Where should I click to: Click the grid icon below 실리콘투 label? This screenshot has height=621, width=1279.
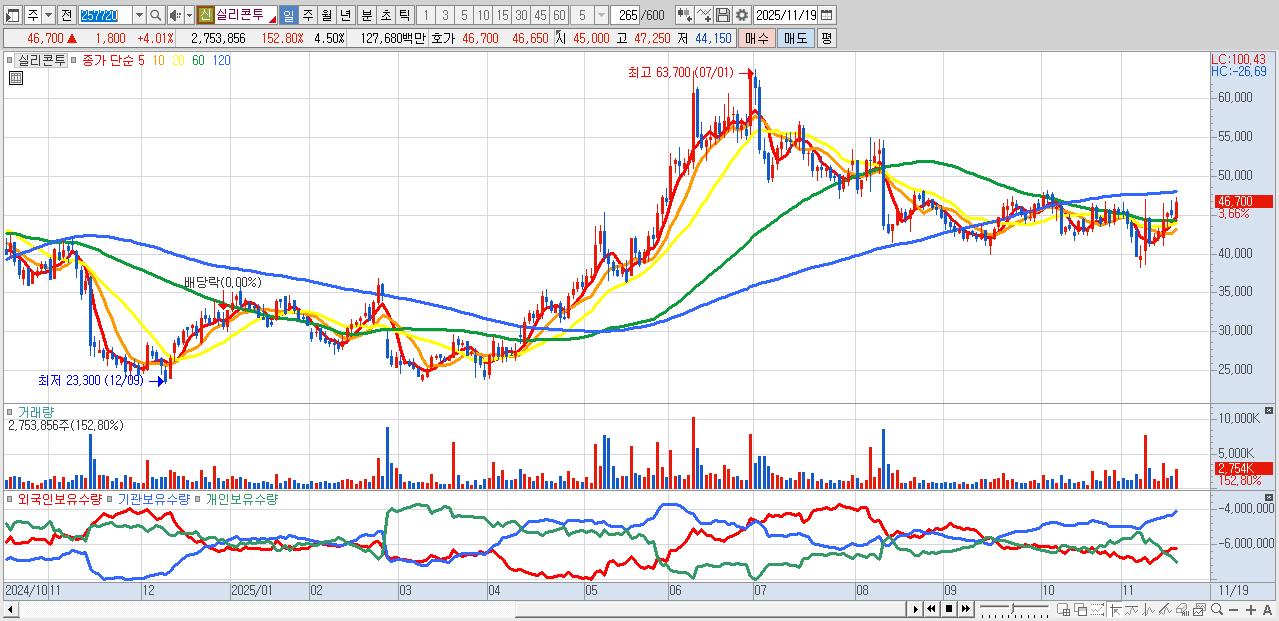pos(15,78)
